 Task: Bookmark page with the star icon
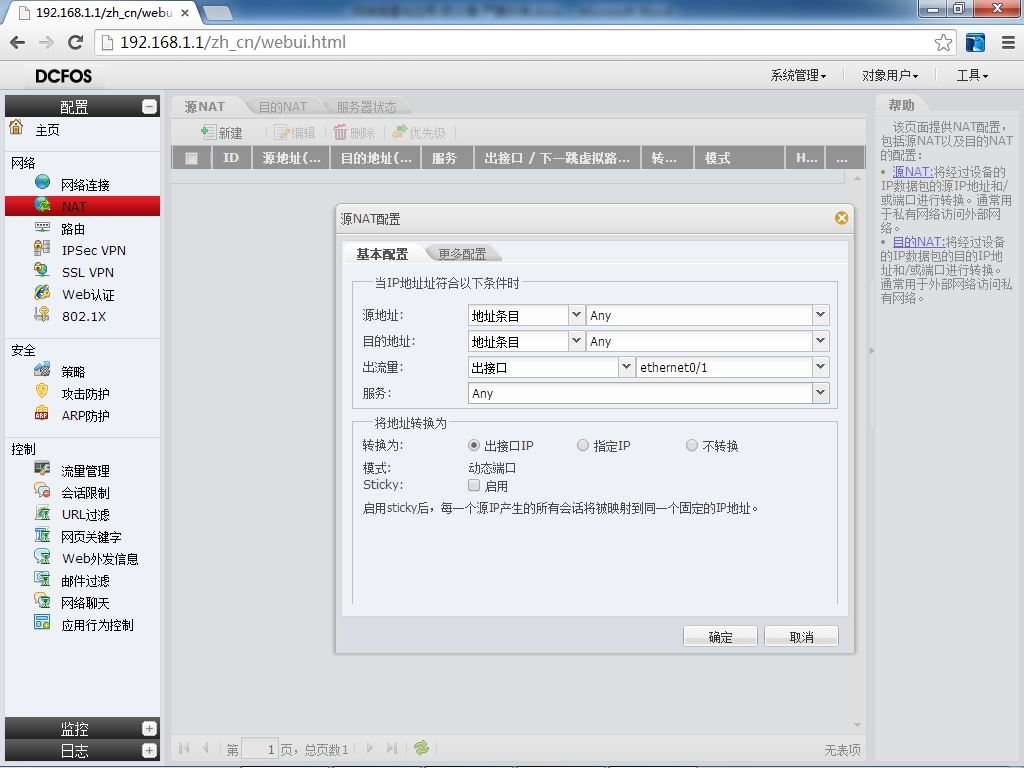pos(943,43)
